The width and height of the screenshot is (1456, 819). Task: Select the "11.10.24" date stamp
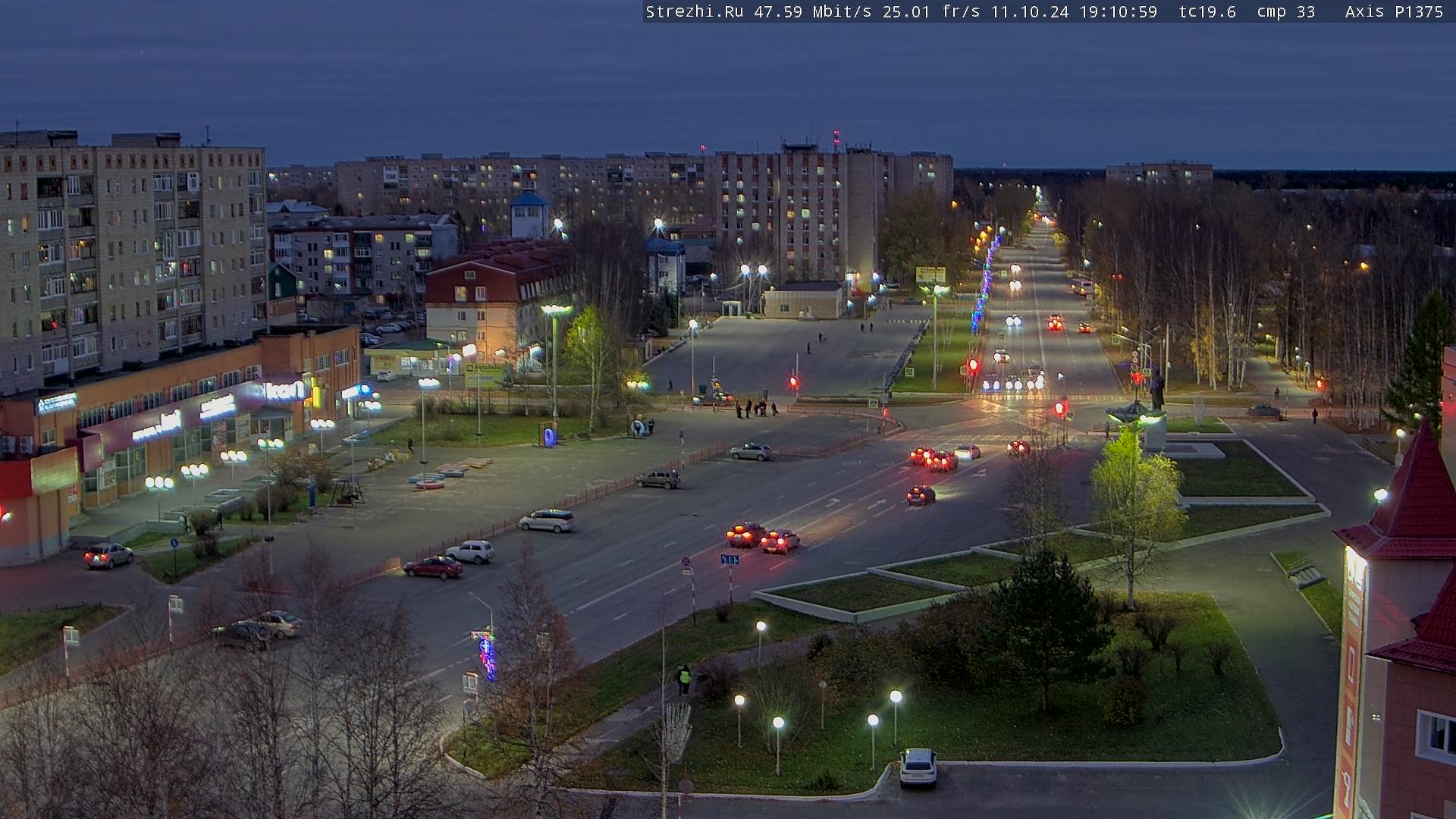(1030, 11)
